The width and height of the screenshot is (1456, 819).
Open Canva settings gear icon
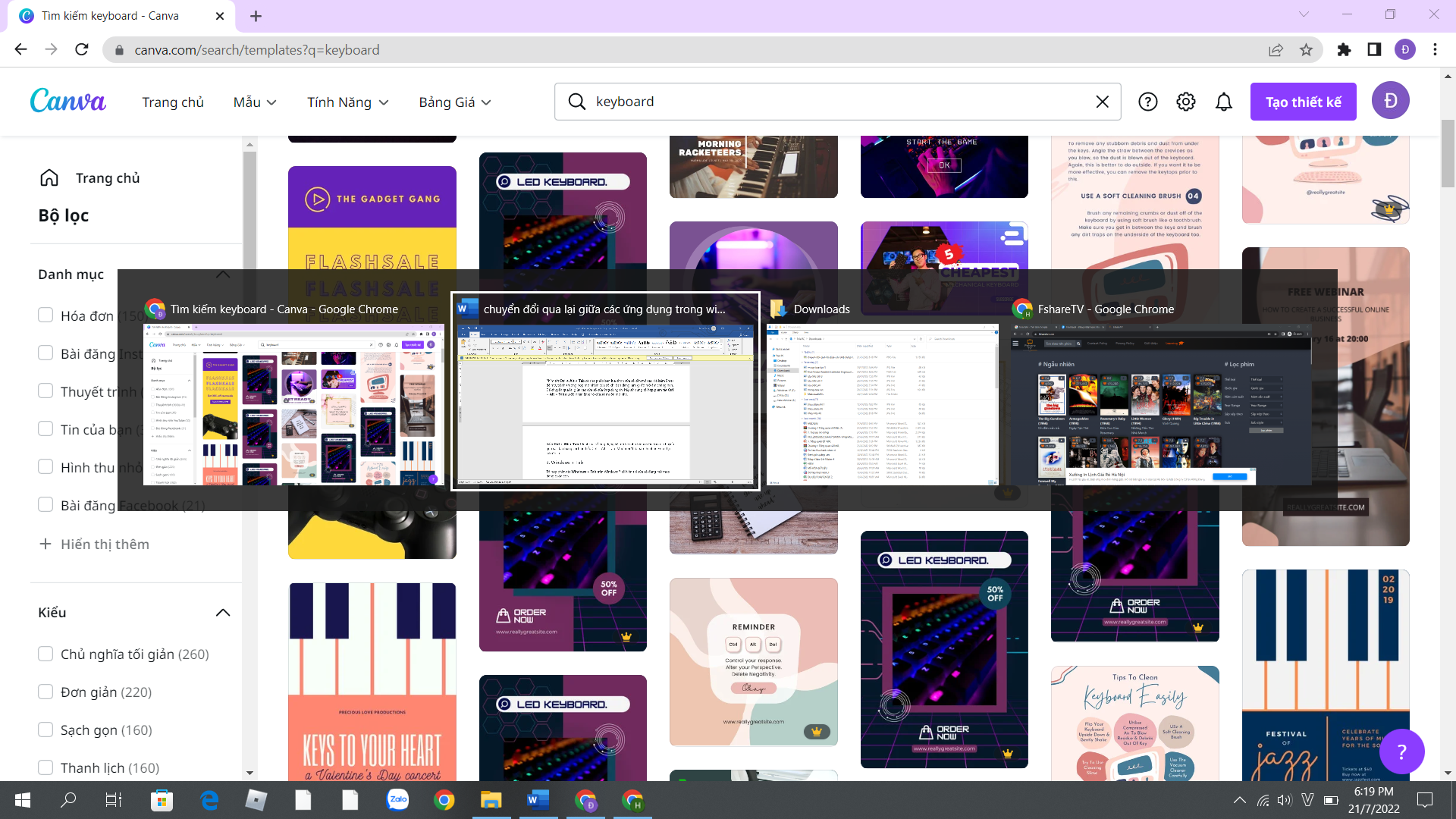[1186, 102]
